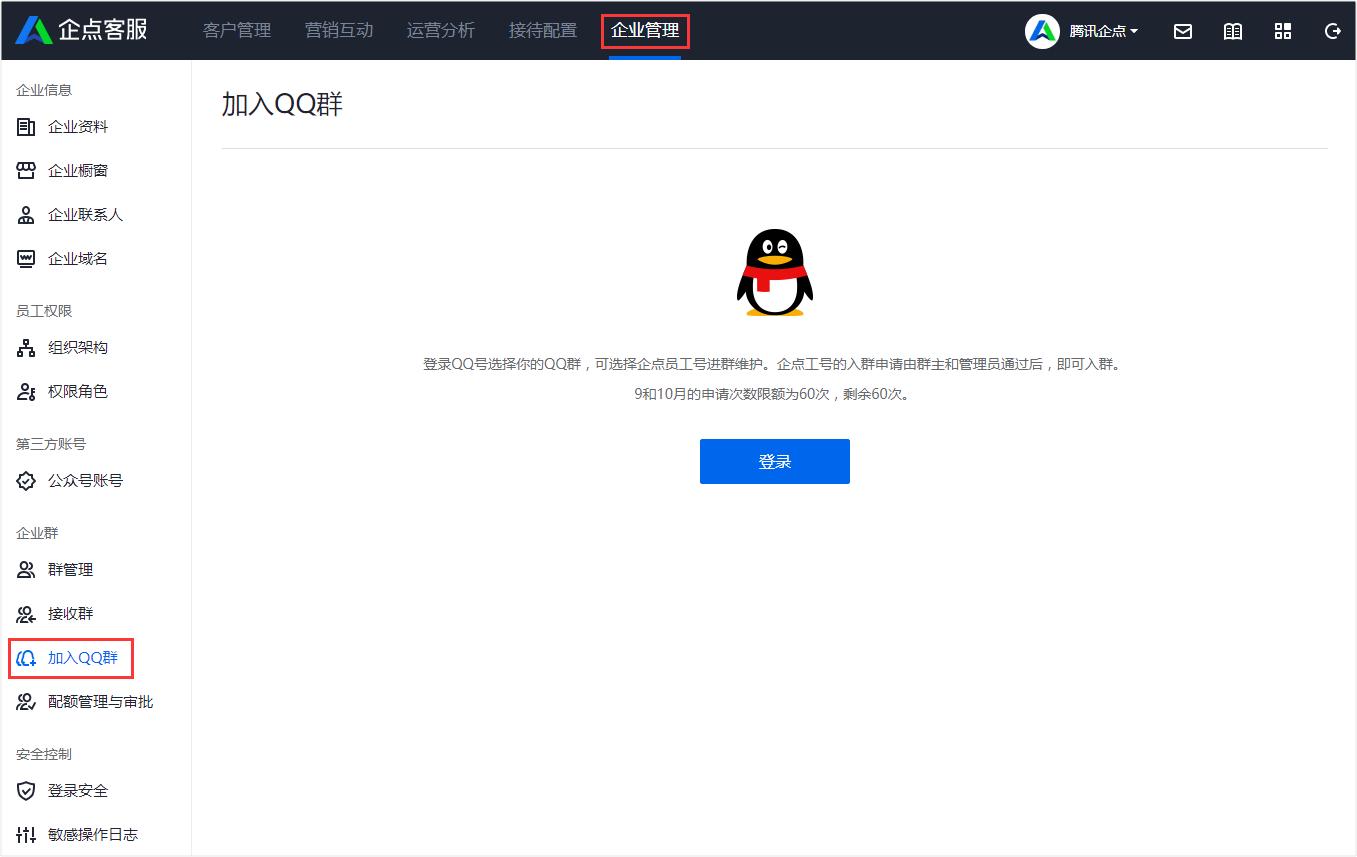This screenshot has height=857, width=1357.
Task: Click the logout icon at top right
Action: pyautogui.click(x=1332, y=31)
